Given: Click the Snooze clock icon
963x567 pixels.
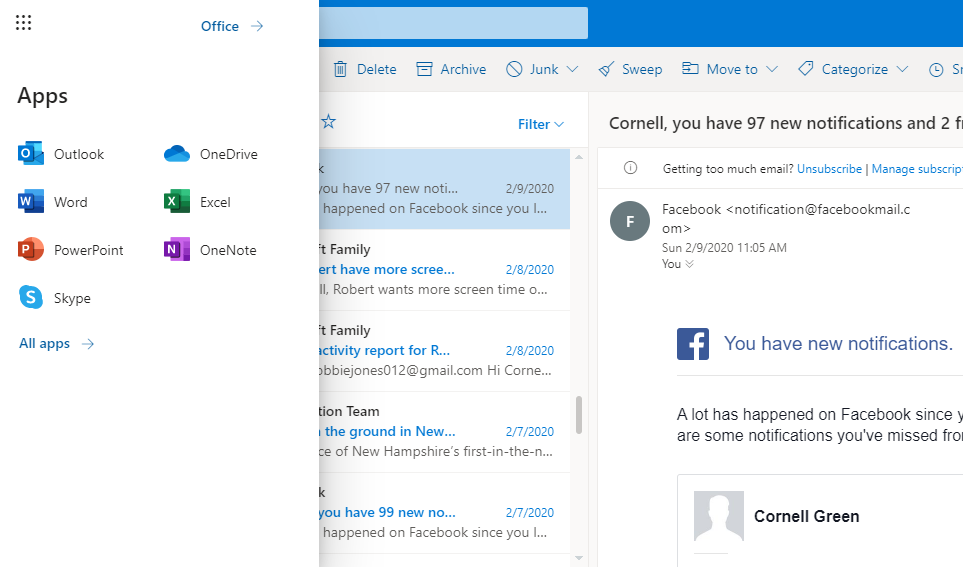Looking at the screenshot, I should (x=936, y=70).
